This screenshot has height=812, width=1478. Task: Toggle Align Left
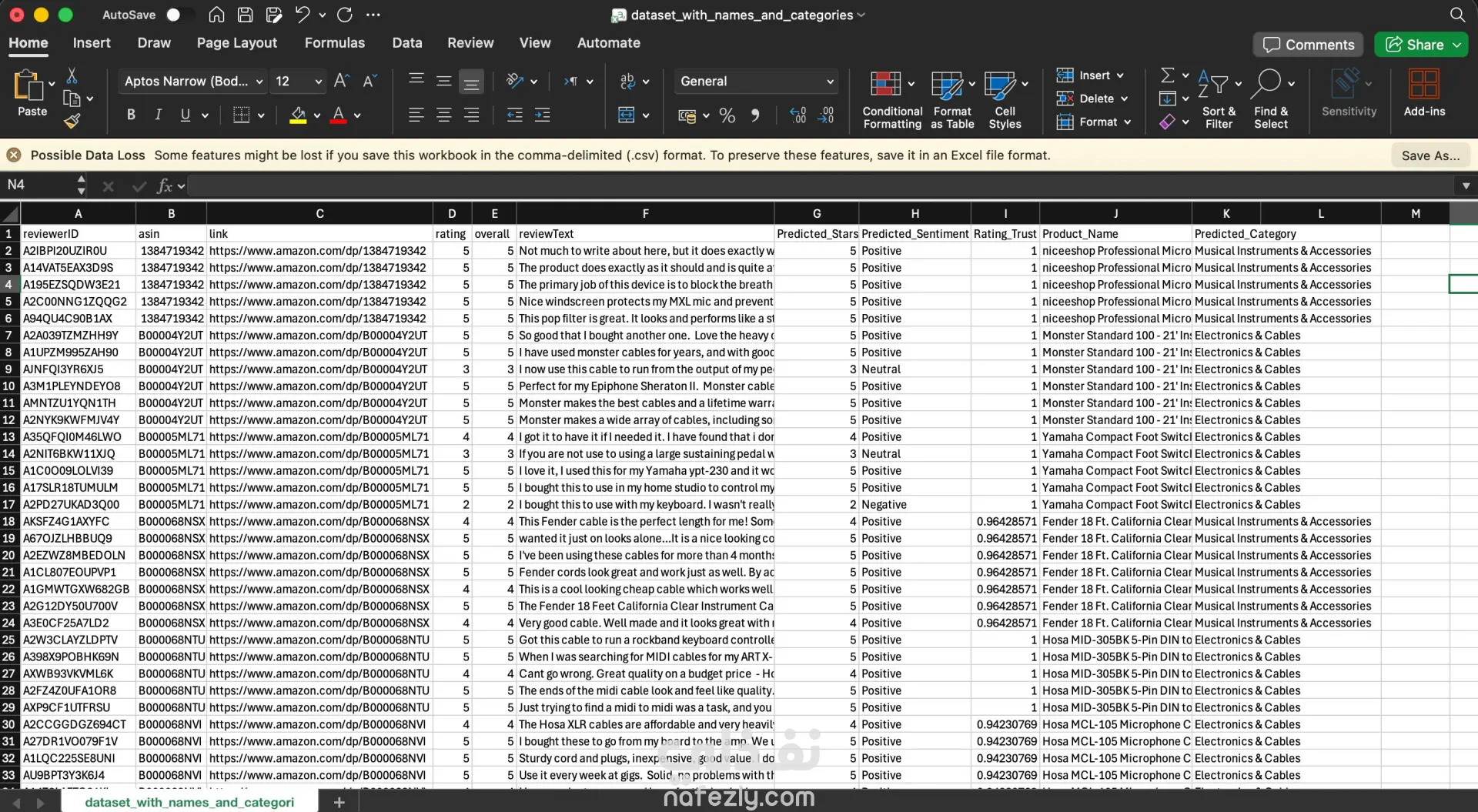click(x=416, y=115)
